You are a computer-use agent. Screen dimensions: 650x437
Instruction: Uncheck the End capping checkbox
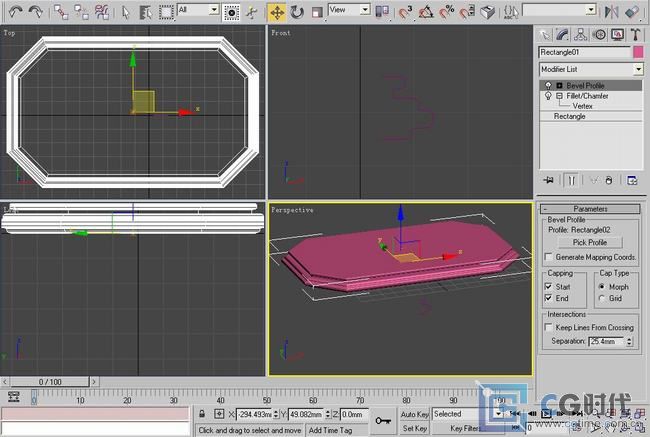tap(548, 298)
